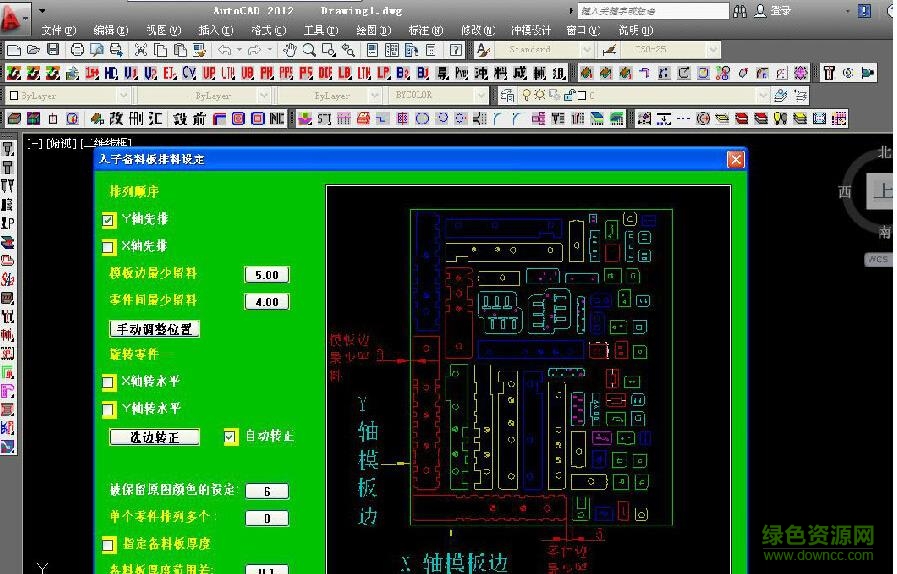Screen dimensions: 897x574
Task: Save the drawing with the floppy disk icon
Action: 53,50
